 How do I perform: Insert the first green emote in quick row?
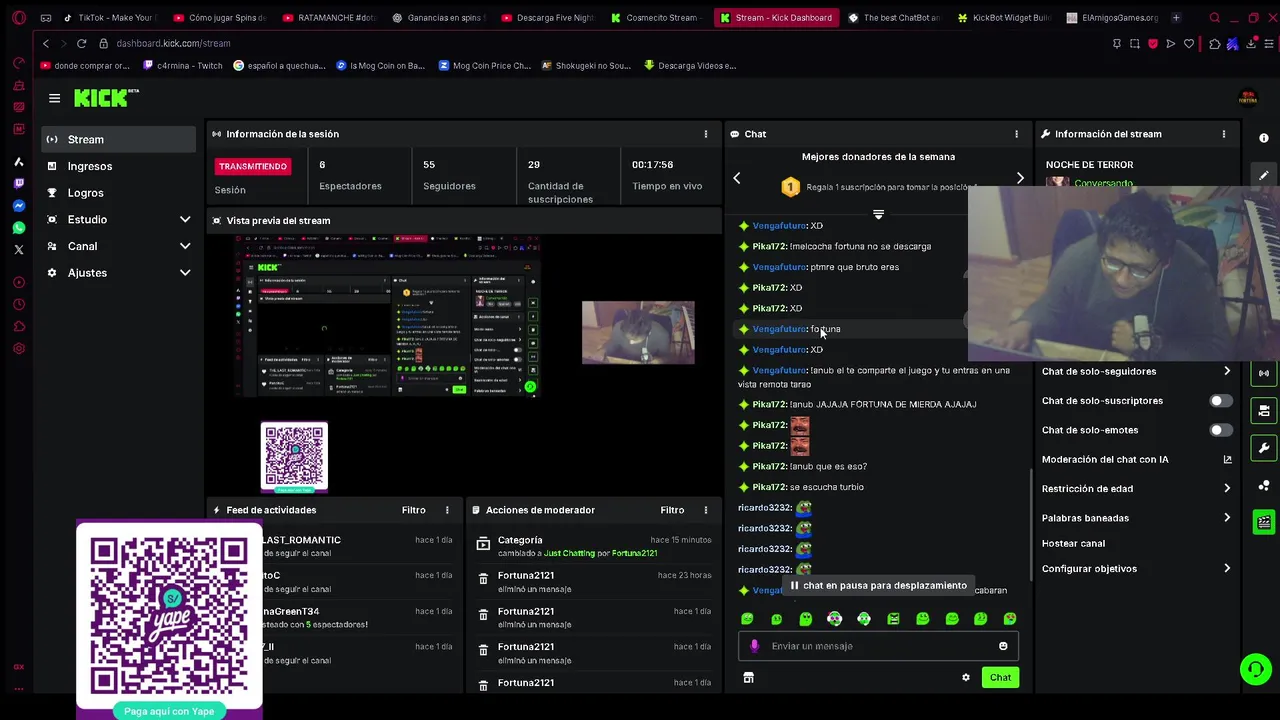point(747,619)
